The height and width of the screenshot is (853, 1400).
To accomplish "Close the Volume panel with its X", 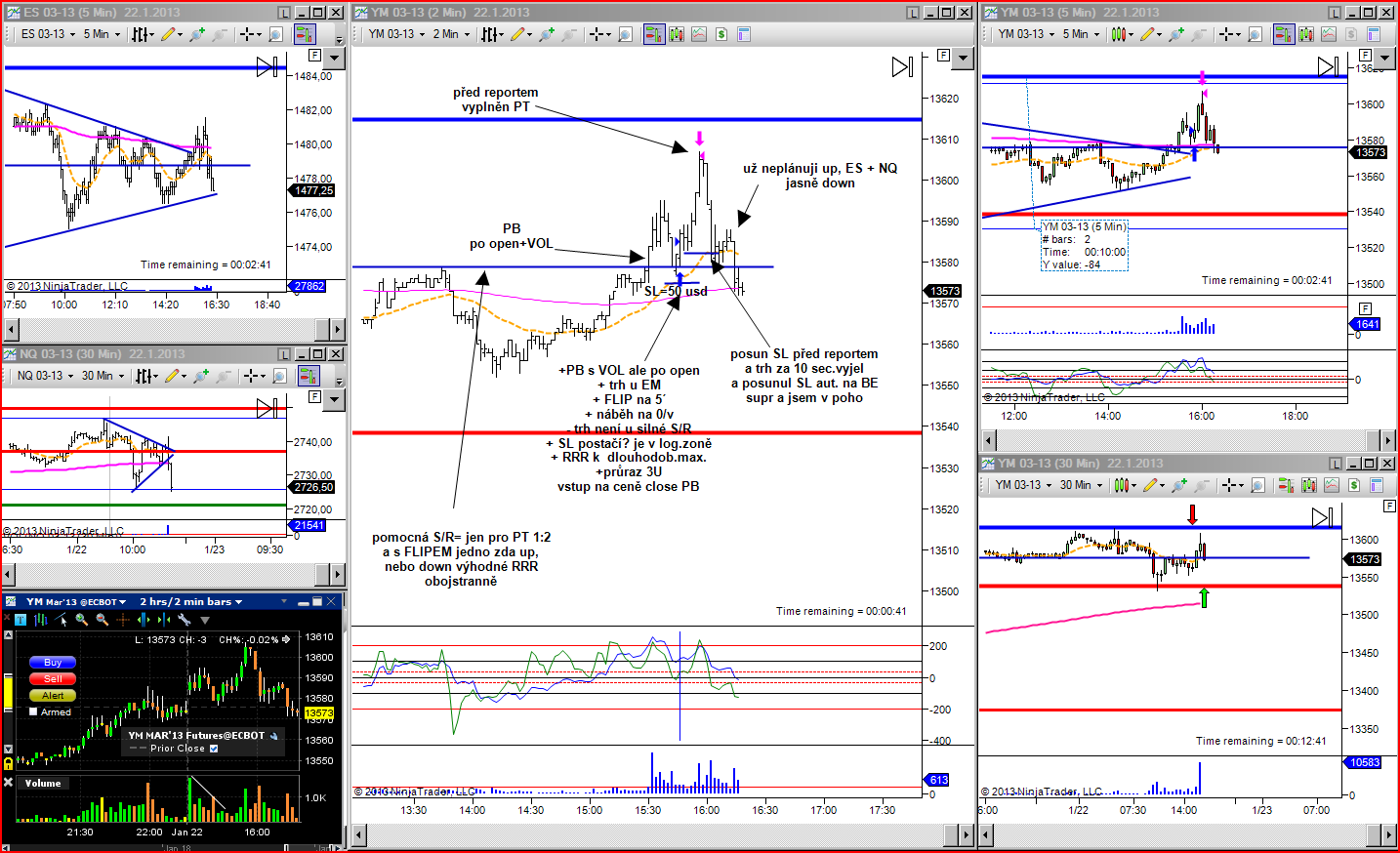I will (x=9, y=783).
